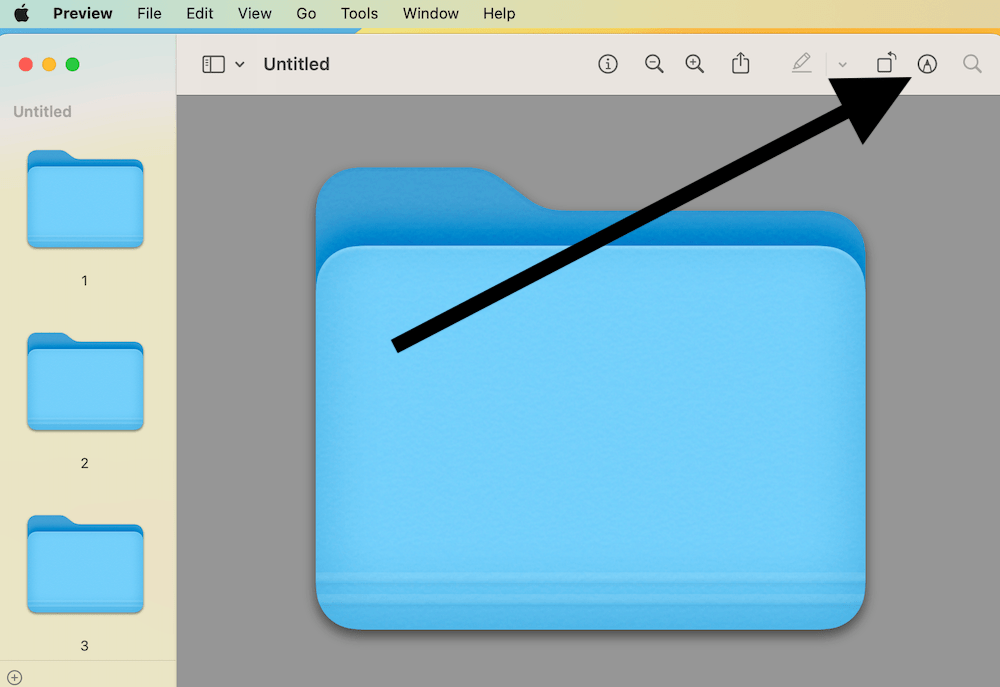This screenshot has width=1000, height=687.
Task: Open the View menu
Action: pos(254,13)
